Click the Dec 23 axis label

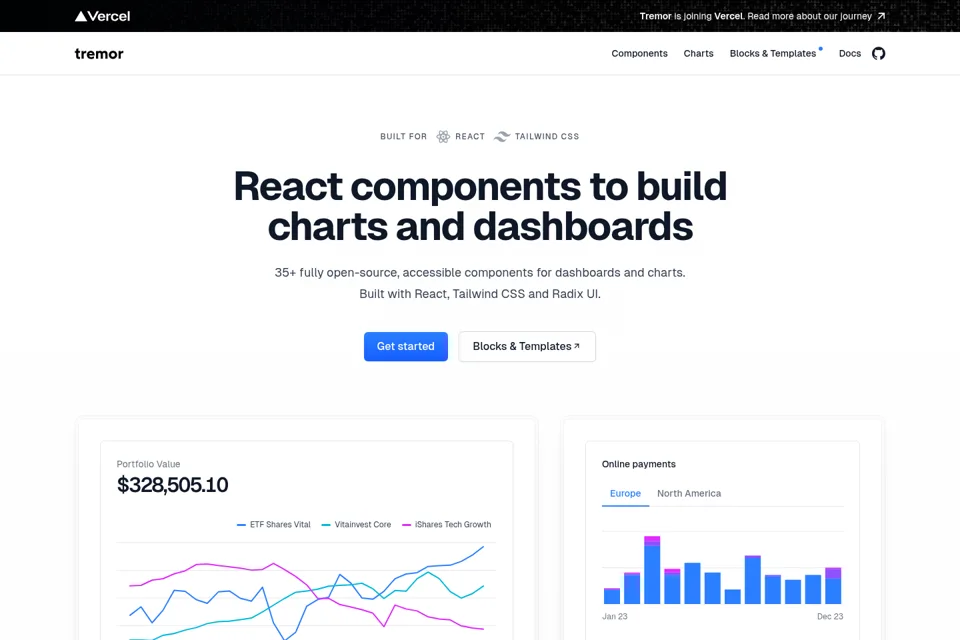point(830,616)
